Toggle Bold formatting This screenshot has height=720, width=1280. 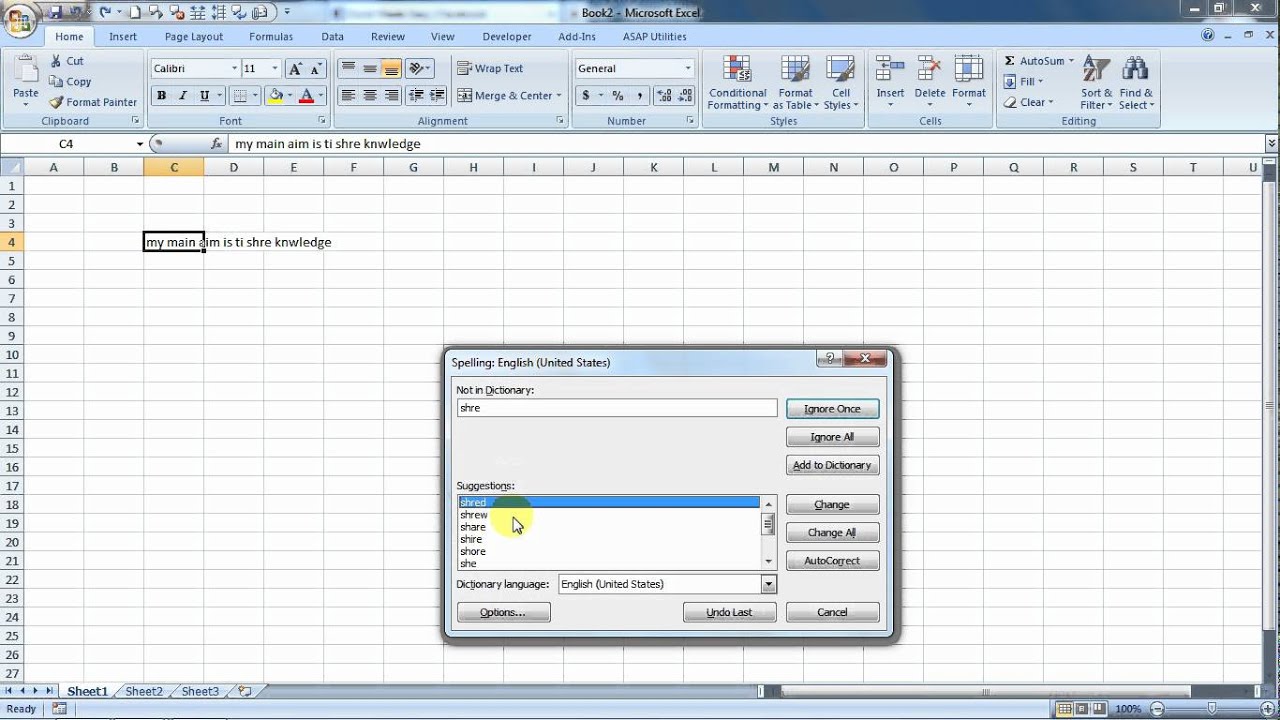click(x=161, y=96)
